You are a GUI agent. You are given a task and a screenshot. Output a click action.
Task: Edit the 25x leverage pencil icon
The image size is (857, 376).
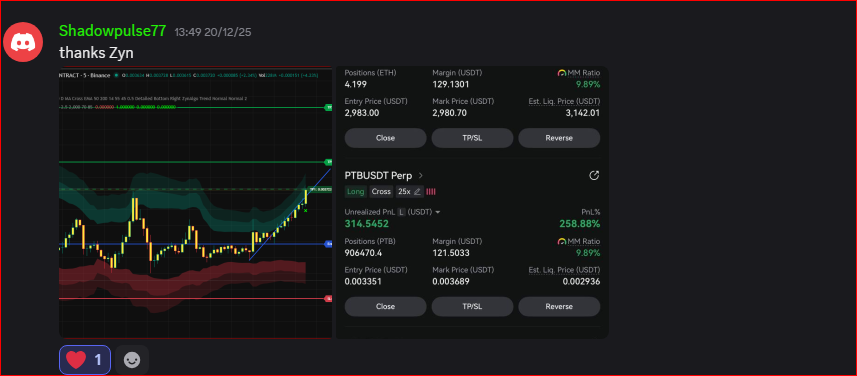pyautogui.click(x=418, y=192)
